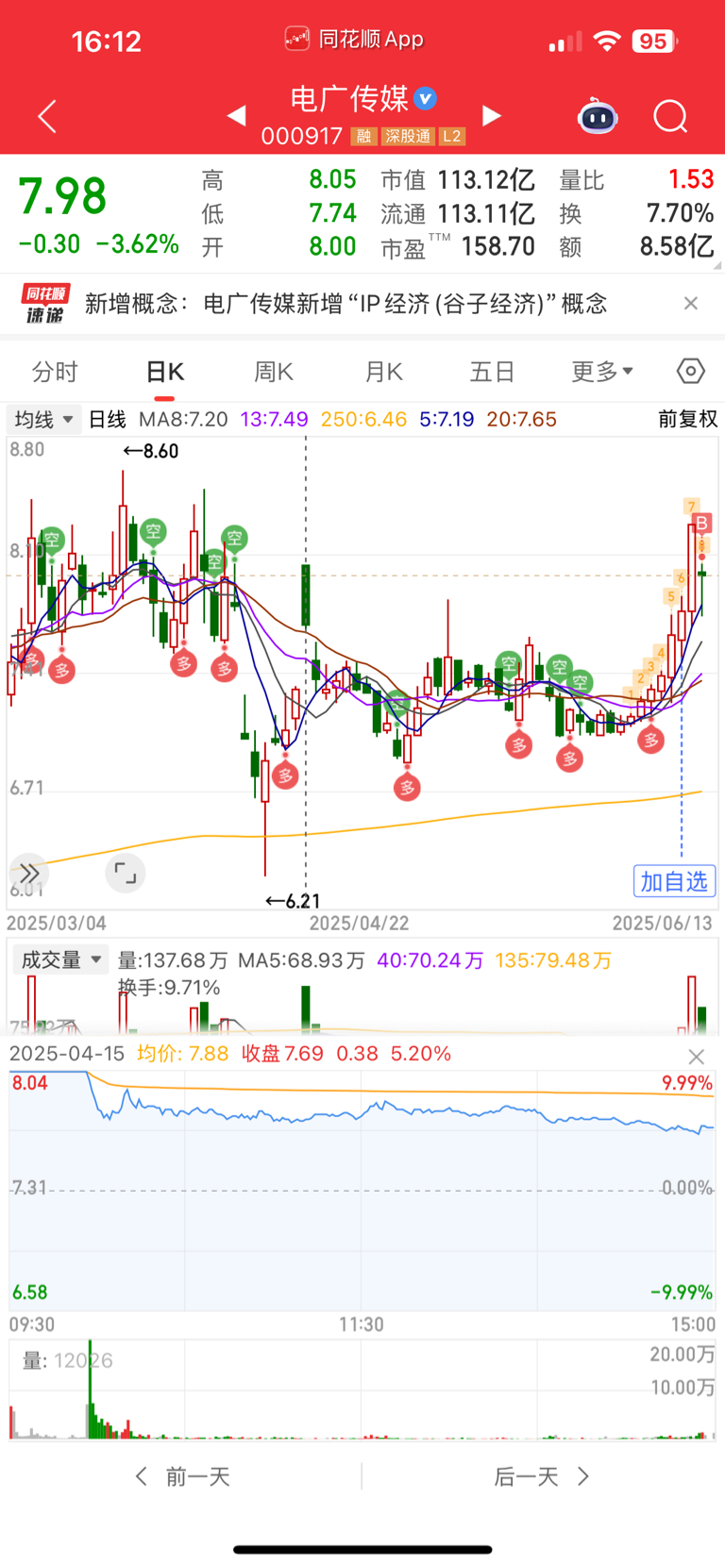Tap the 6.21 low price label

click(x=293, y=901)
